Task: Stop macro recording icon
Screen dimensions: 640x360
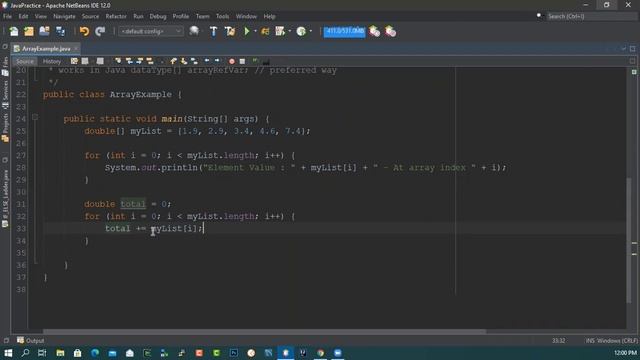Action: click(x=242, y=61)
